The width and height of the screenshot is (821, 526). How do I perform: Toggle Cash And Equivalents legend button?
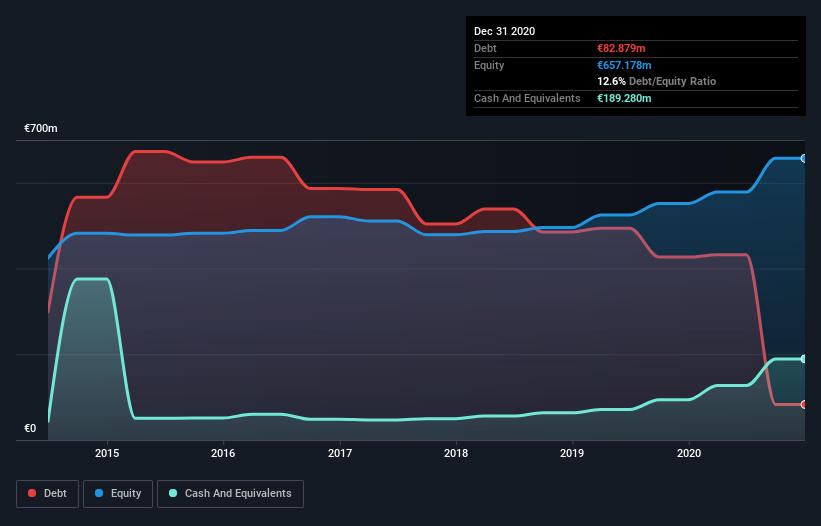[230, 494]
